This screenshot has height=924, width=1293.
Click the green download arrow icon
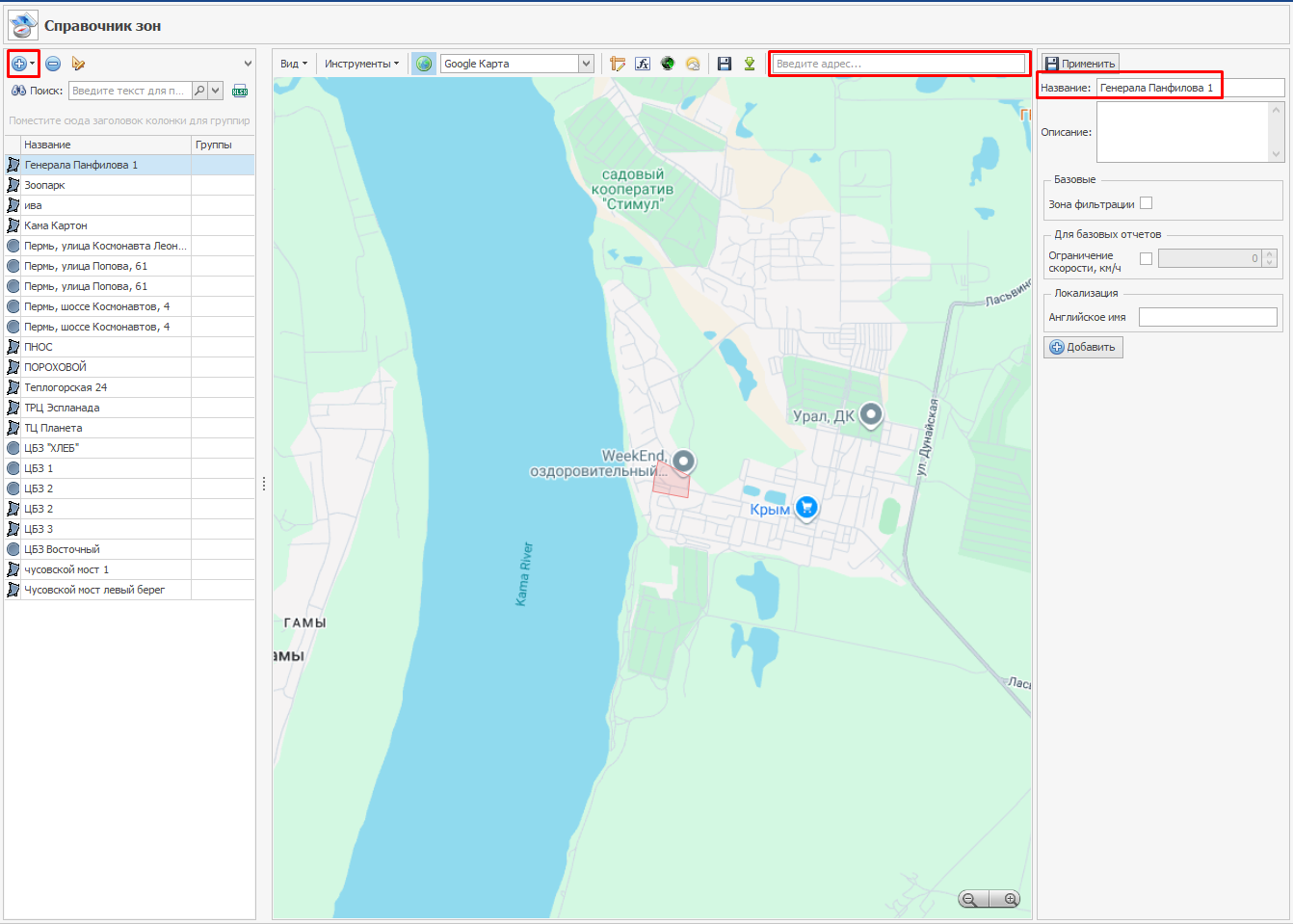coord(750,64)
